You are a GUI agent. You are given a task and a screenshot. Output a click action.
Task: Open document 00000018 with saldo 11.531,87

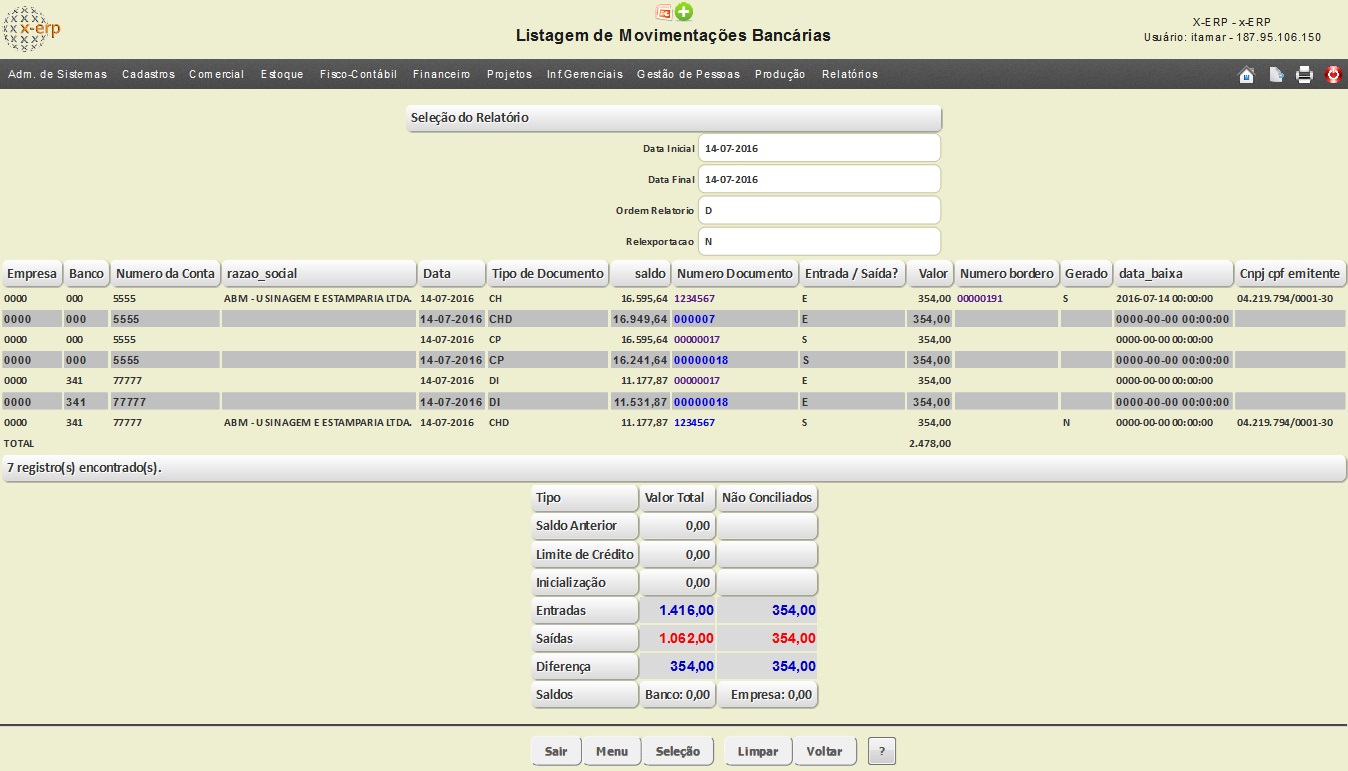tap(701, 402)
